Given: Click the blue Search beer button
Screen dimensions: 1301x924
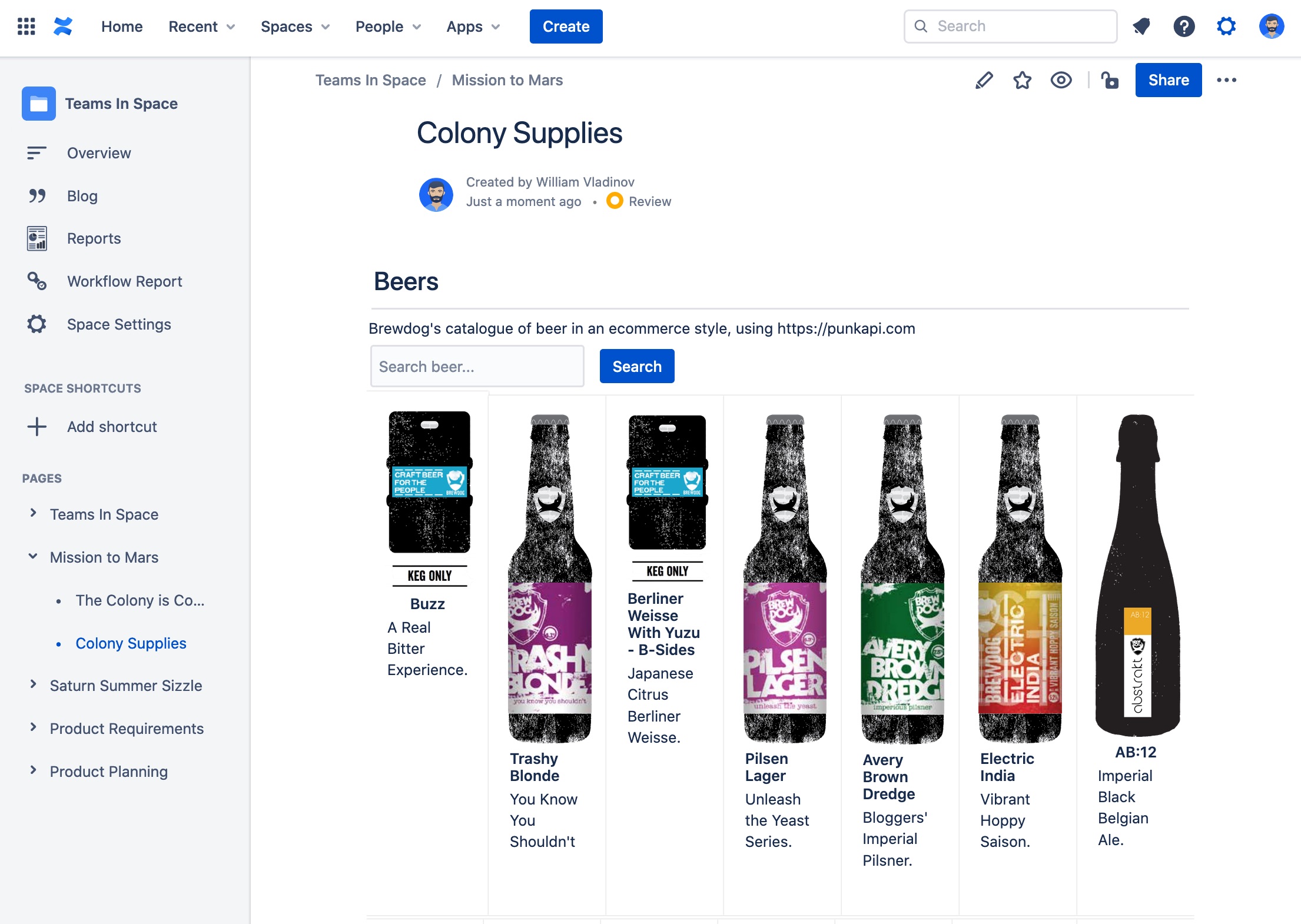Looking at the screenshot, I should coord(636,367).
